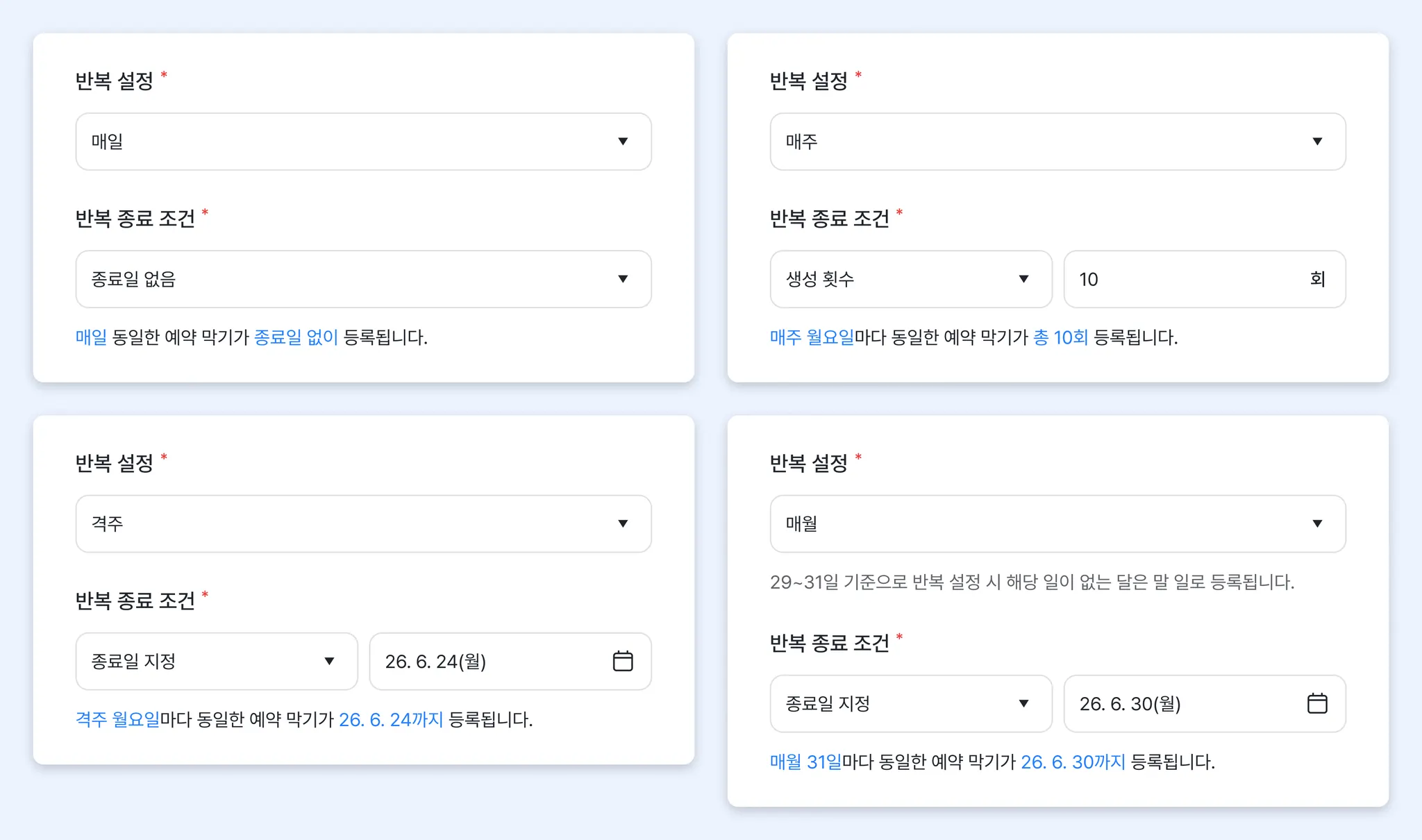Click calendar icon beside 26. 6. 30(월)

click(1317, 703)
